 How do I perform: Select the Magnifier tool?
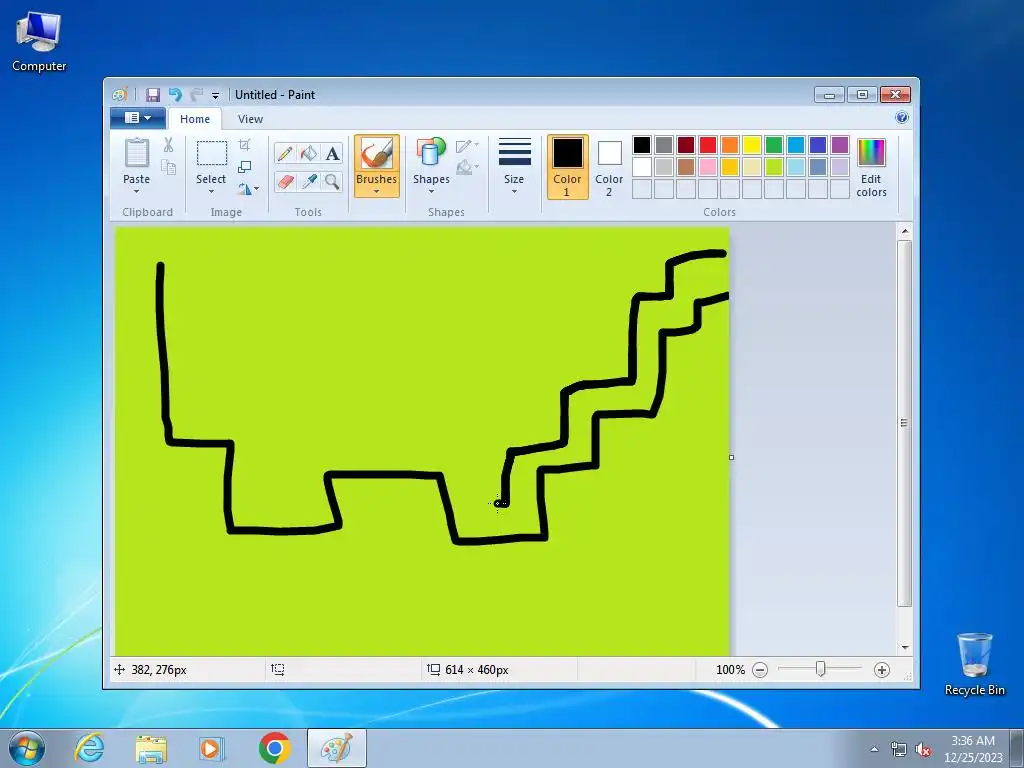tap(332, 181)
